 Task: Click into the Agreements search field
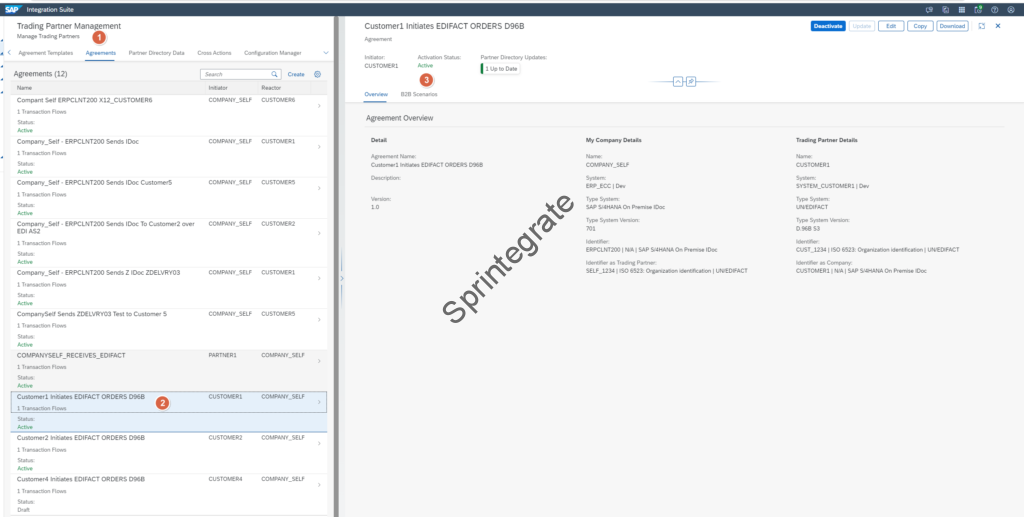coord(234,74)
